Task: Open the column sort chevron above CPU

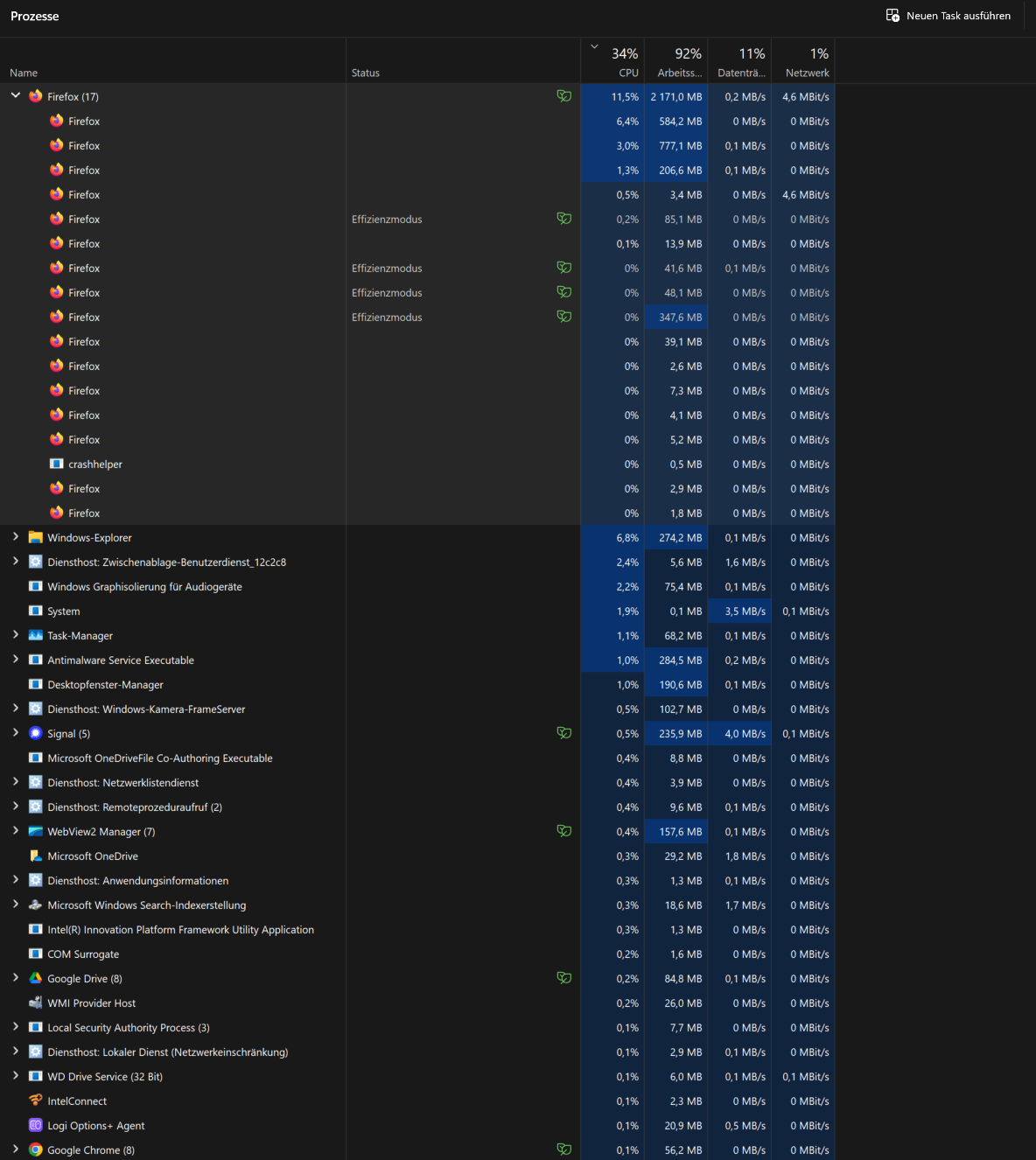Action: click(x=594, y=47)
